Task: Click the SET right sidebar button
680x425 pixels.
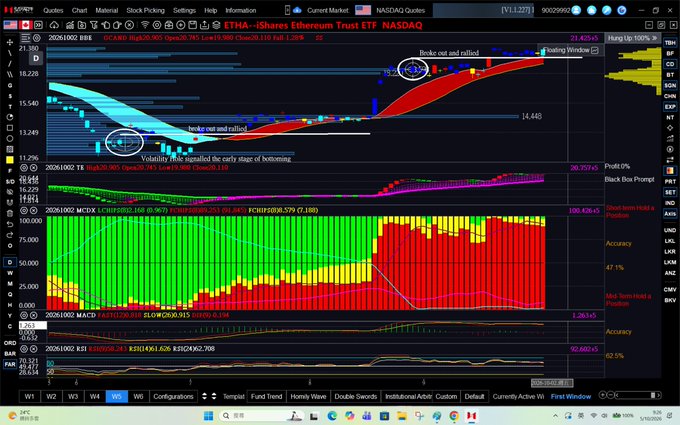Action: (670, 192)
